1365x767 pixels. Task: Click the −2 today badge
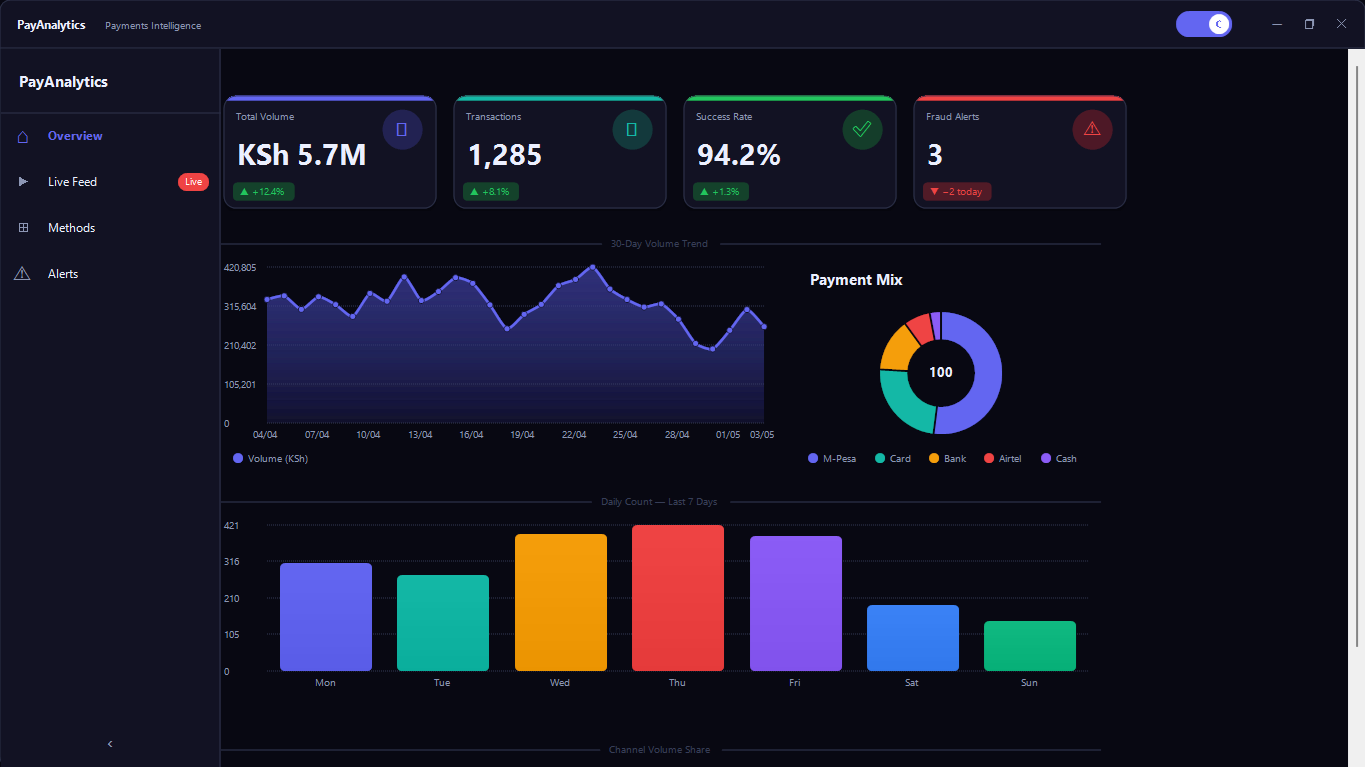tap(957, 192)
